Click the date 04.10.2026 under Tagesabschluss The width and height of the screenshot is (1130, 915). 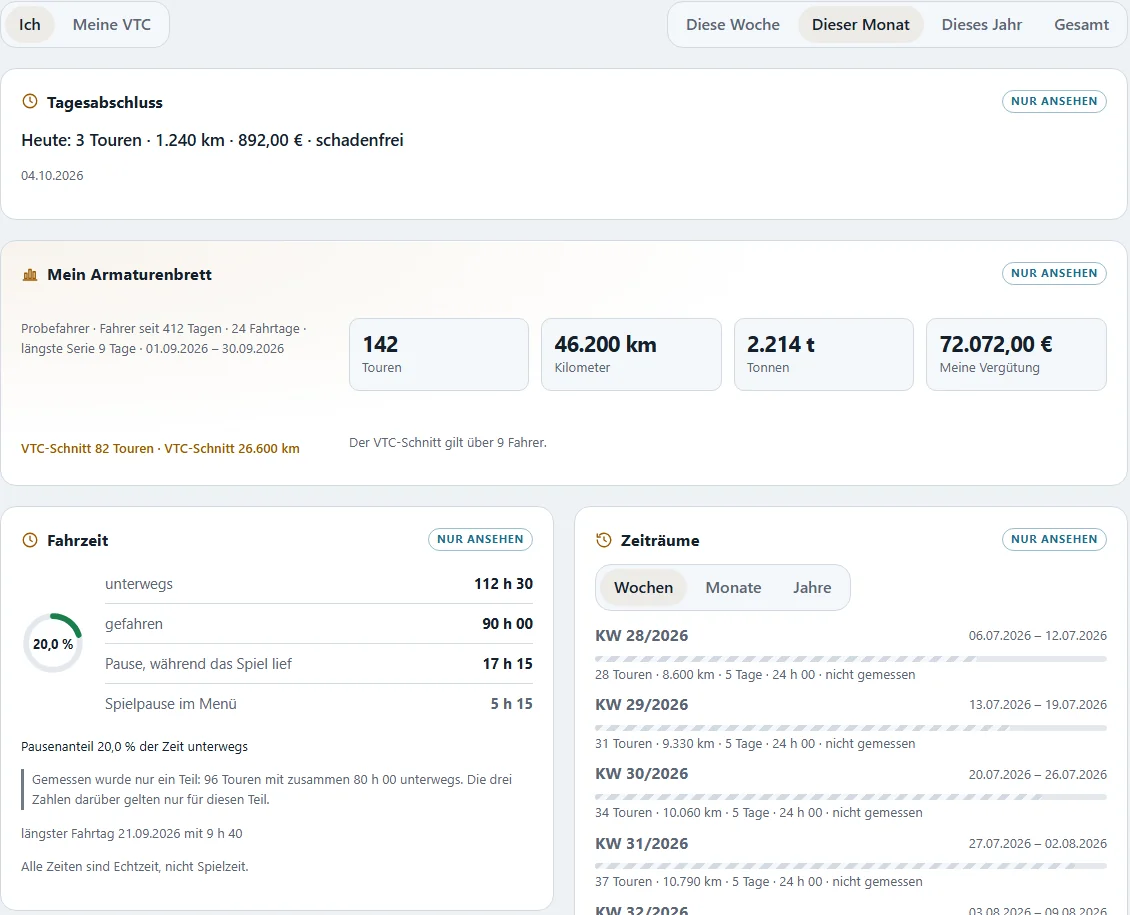pos(52,176)
